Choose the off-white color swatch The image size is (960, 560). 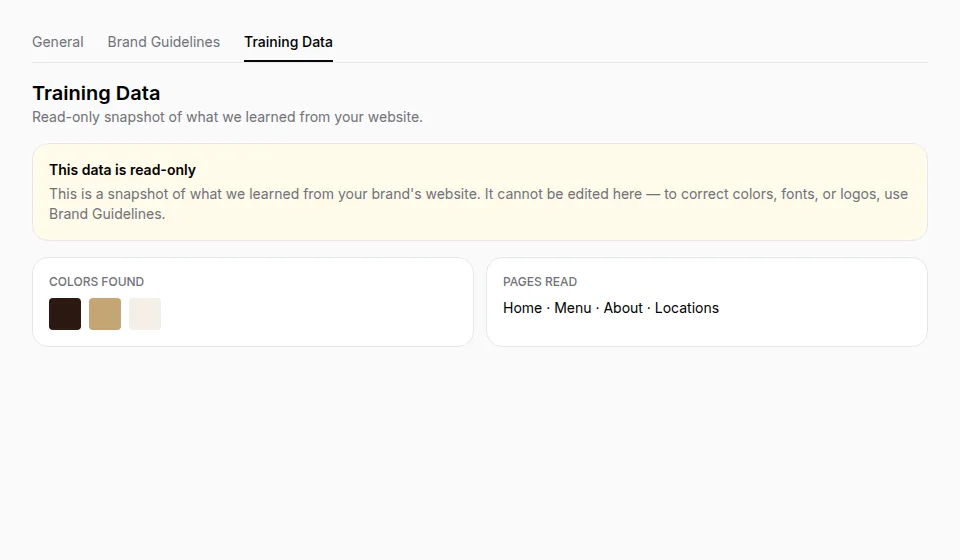145,314
